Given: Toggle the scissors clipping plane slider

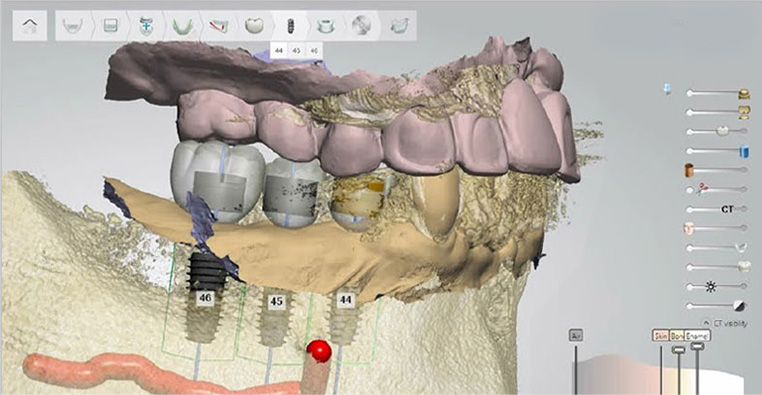Looking at the screenshot, I should 717,190.
